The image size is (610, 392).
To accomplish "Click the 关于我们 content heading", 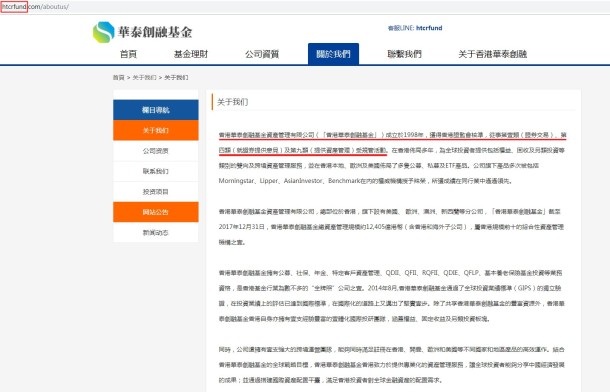I will point(232,102).
